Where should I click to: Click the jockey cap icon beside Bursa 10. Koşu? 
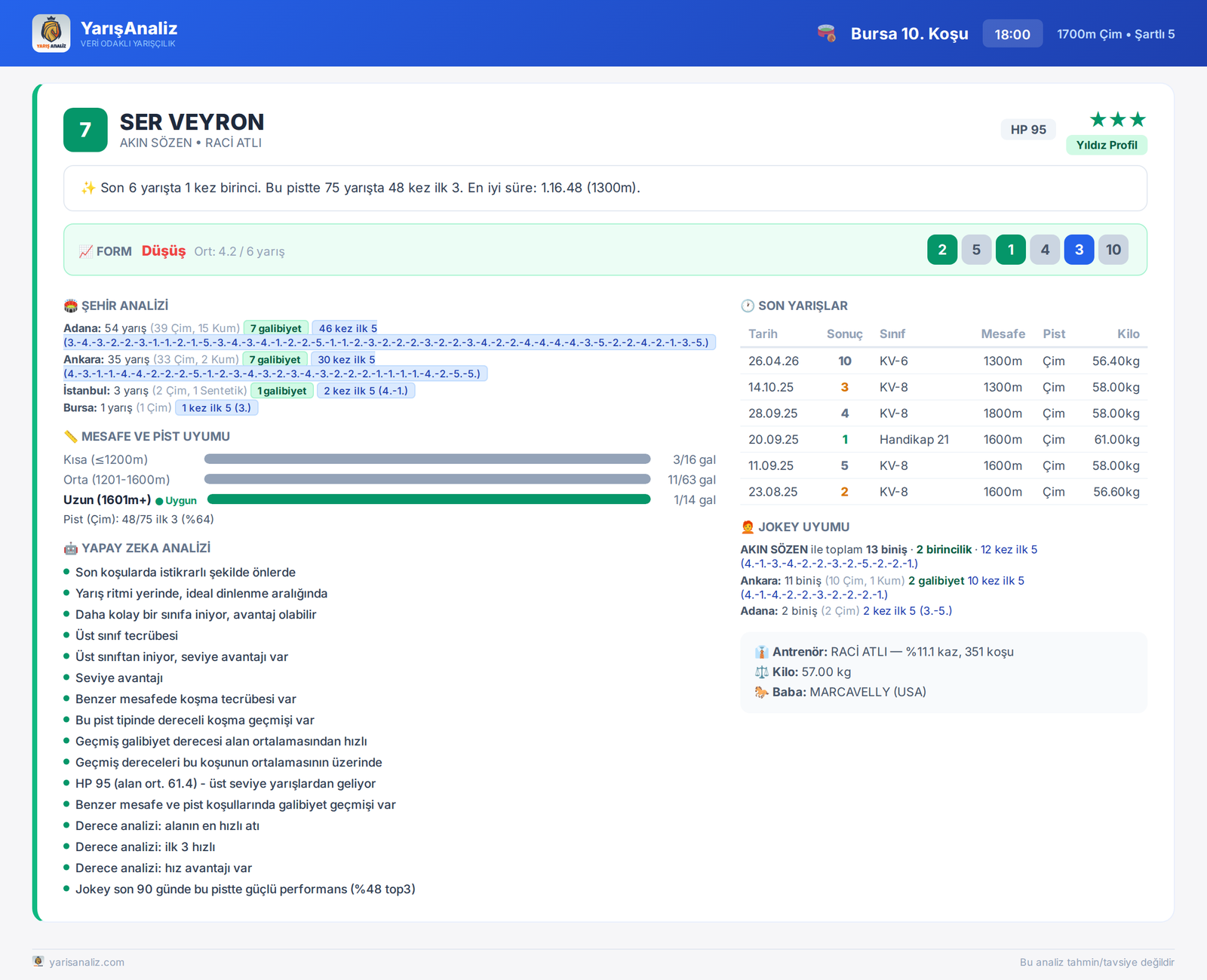click(827, 33)
